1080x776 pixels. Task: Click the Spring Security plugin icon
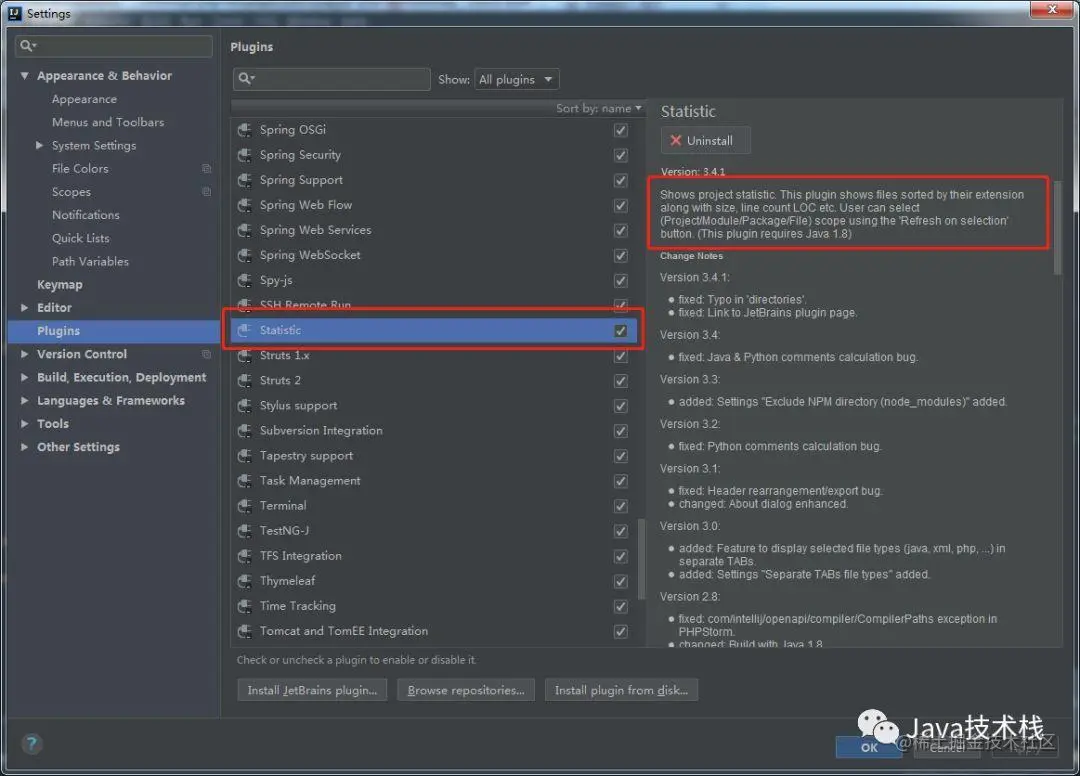244,155
